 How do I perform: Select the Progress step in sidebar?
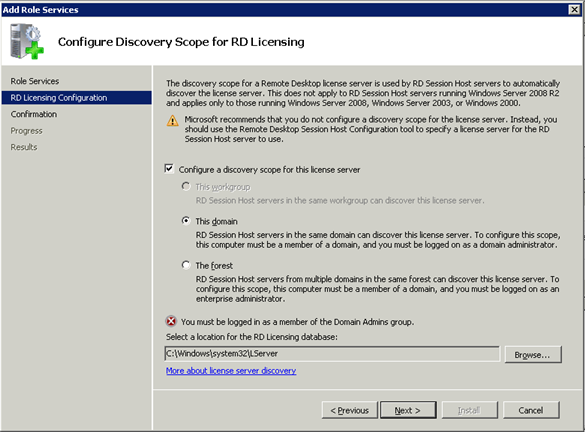point(26,131)
